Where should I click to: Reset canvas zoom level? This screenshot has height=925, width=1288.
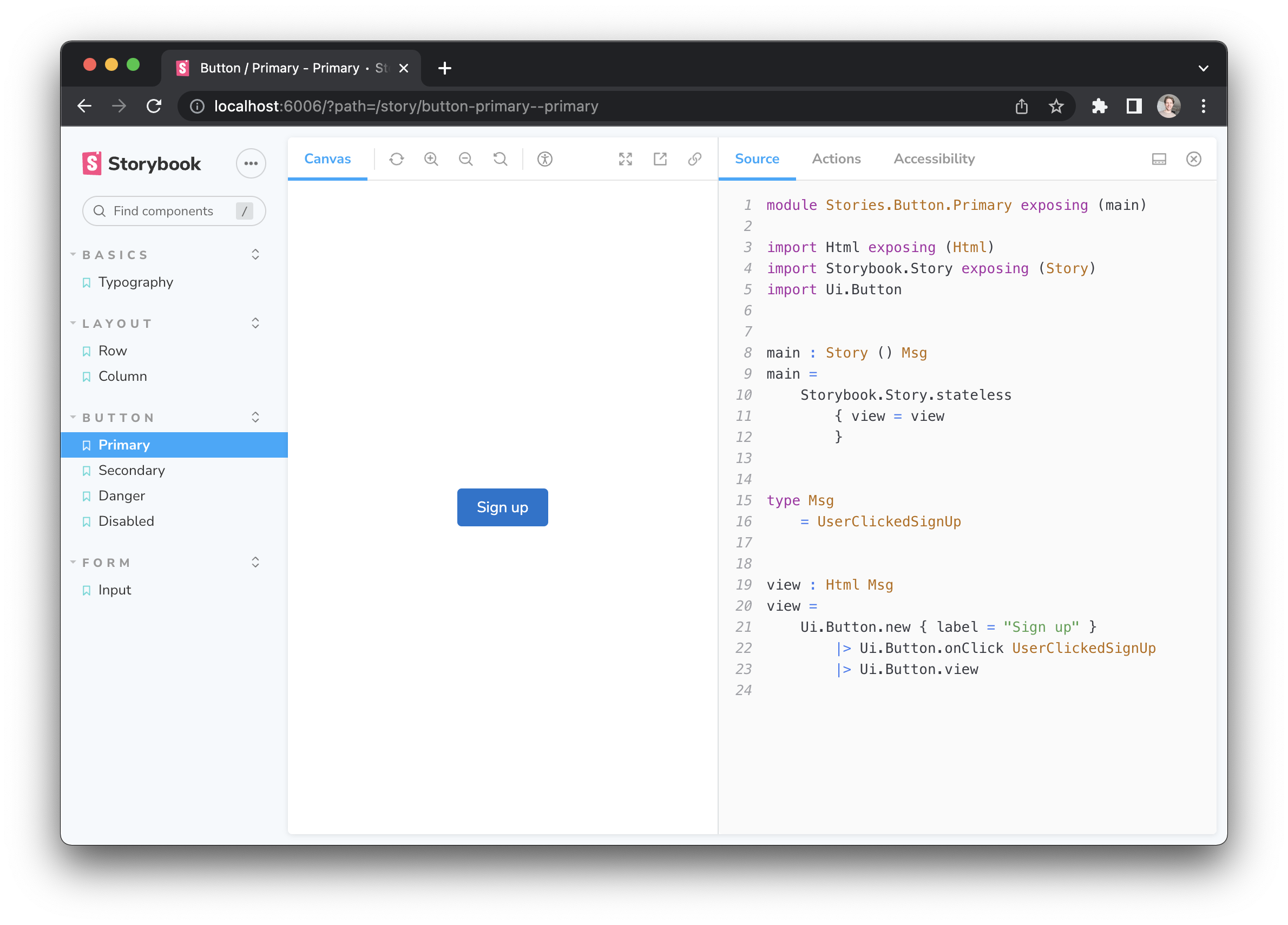tap(501, 159)
